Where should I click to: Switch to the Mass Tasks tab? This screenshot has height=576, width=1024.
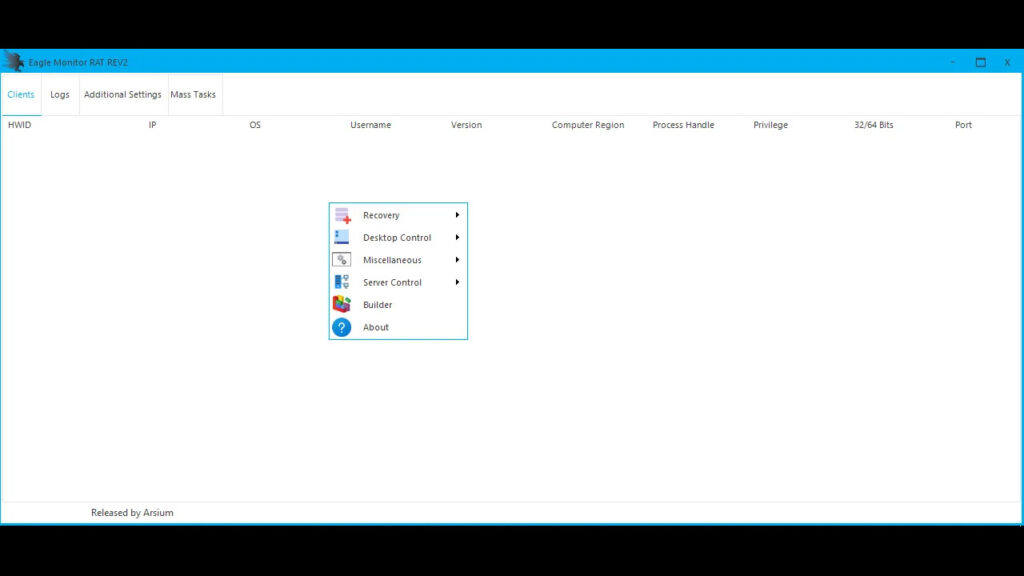point(193,95)
